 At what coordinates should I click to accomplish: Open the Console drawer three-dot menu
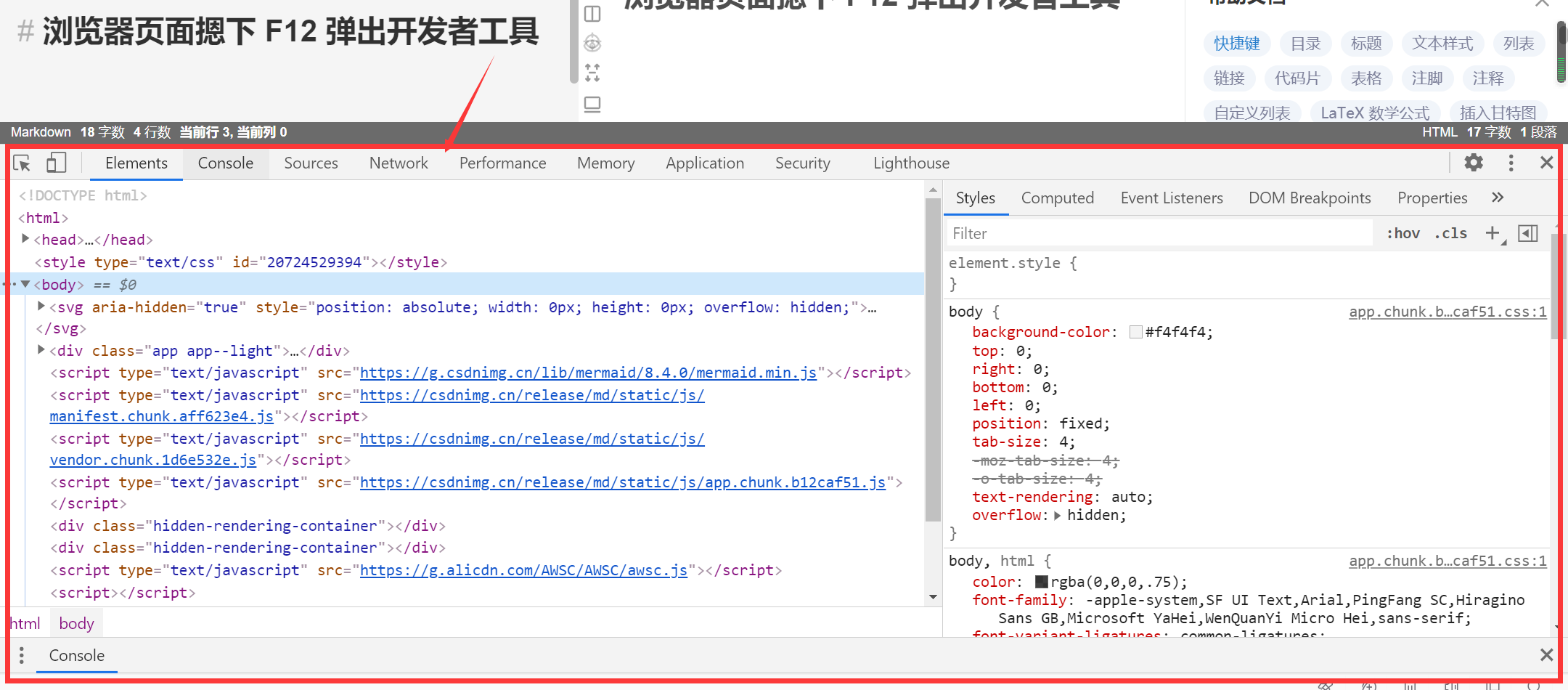click(x=21, y=655)
